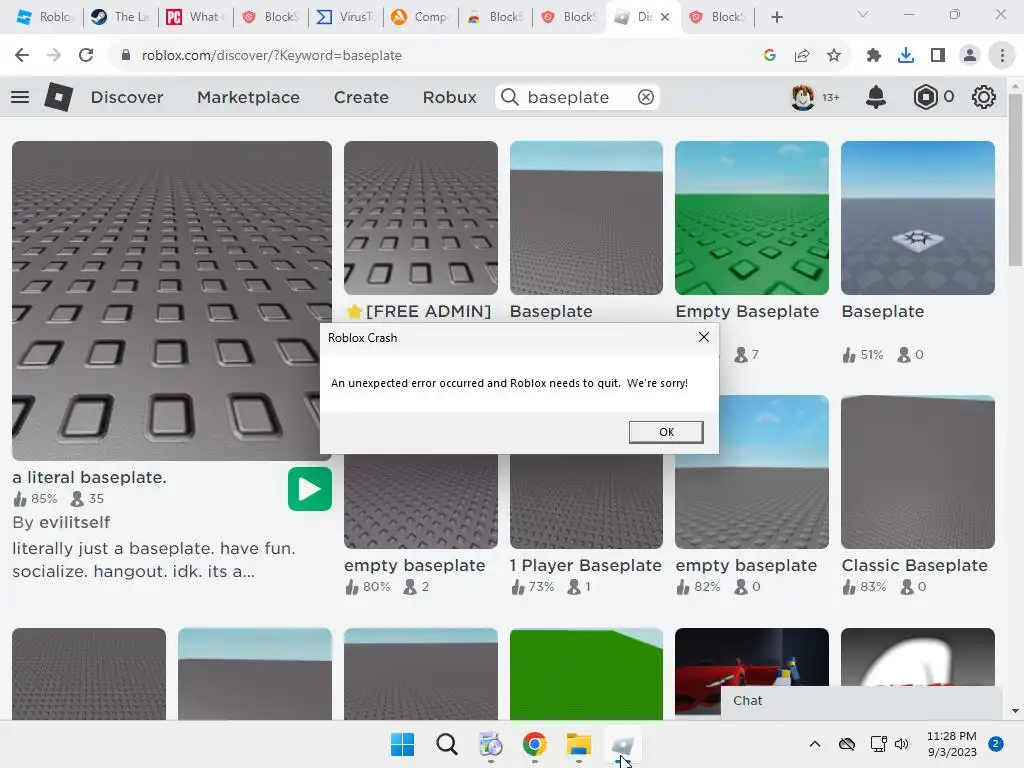Expand the Chat panel
Image resolution: width=1024 pixels, height=768 pixels.
pos(861,701)
